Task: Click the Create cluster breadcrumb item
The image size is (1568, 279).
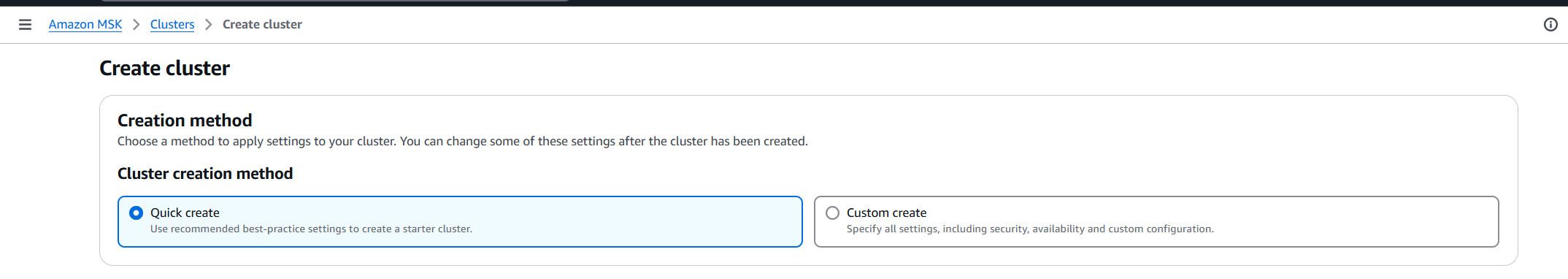Action: pyautogui.click(x=262, y=25)
